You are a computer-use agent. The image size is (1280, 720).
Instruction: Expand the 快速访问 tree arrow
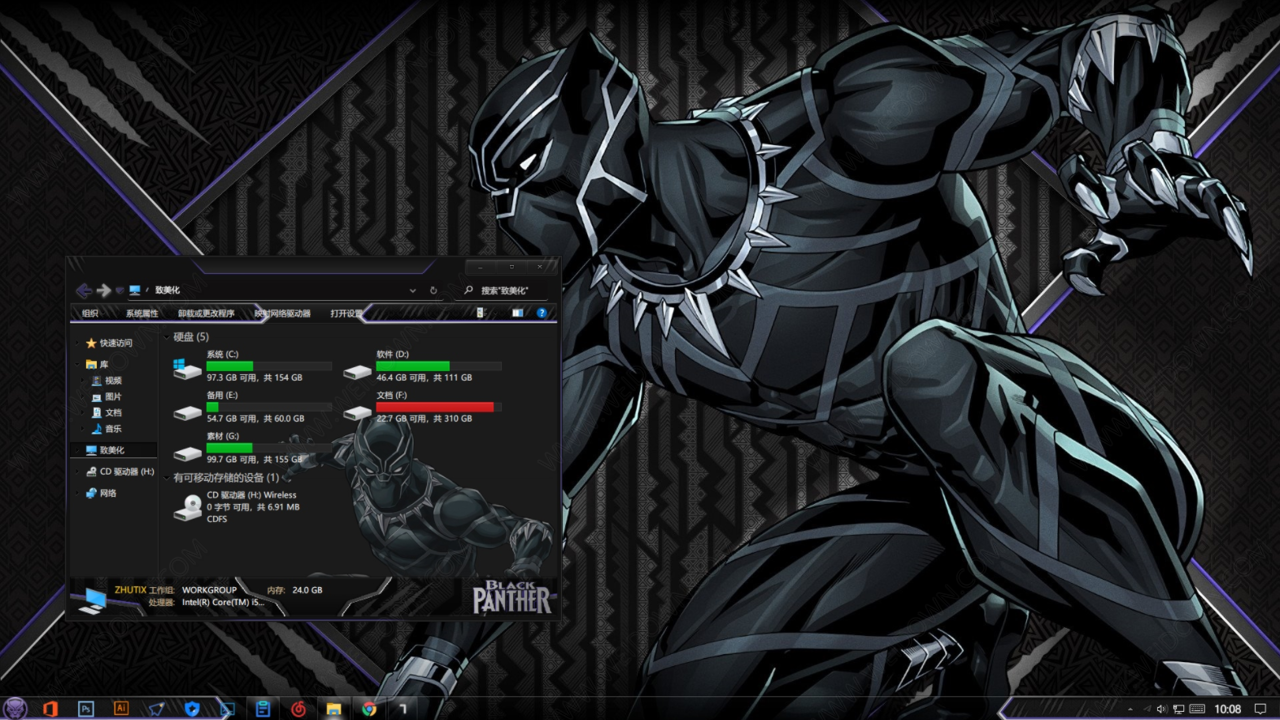tap(78, 343)
